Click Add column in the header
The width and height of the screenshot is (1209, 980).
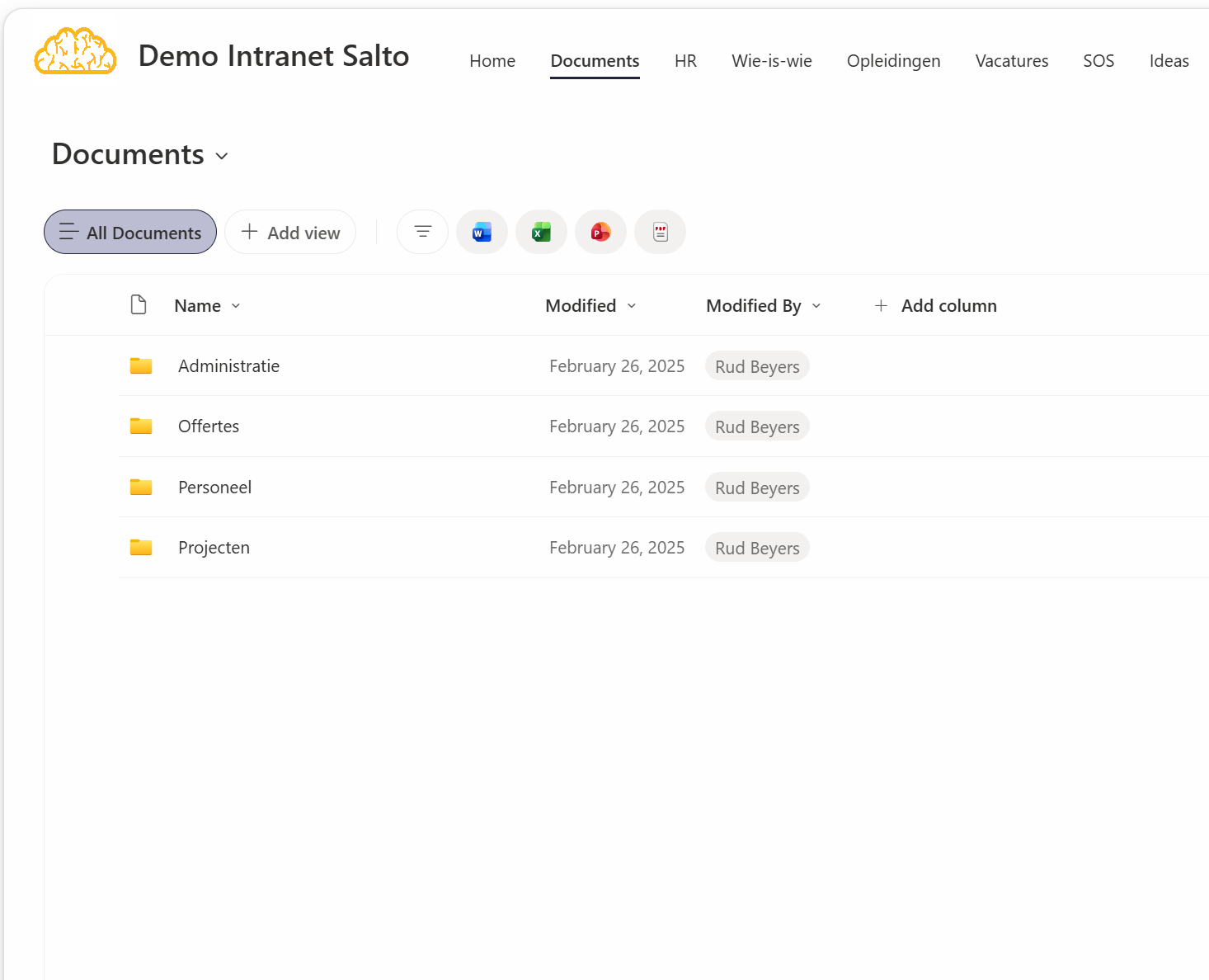click(935, 306)
